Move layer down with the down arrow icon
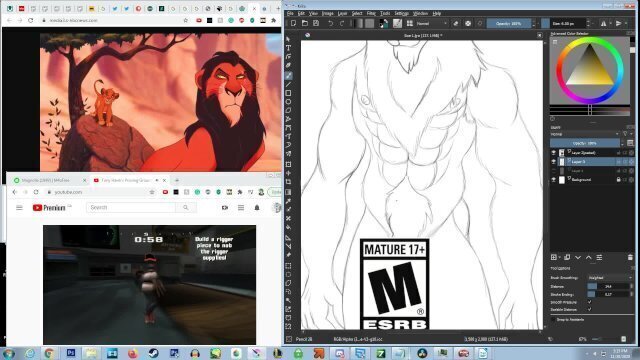 tap(578, 258)
